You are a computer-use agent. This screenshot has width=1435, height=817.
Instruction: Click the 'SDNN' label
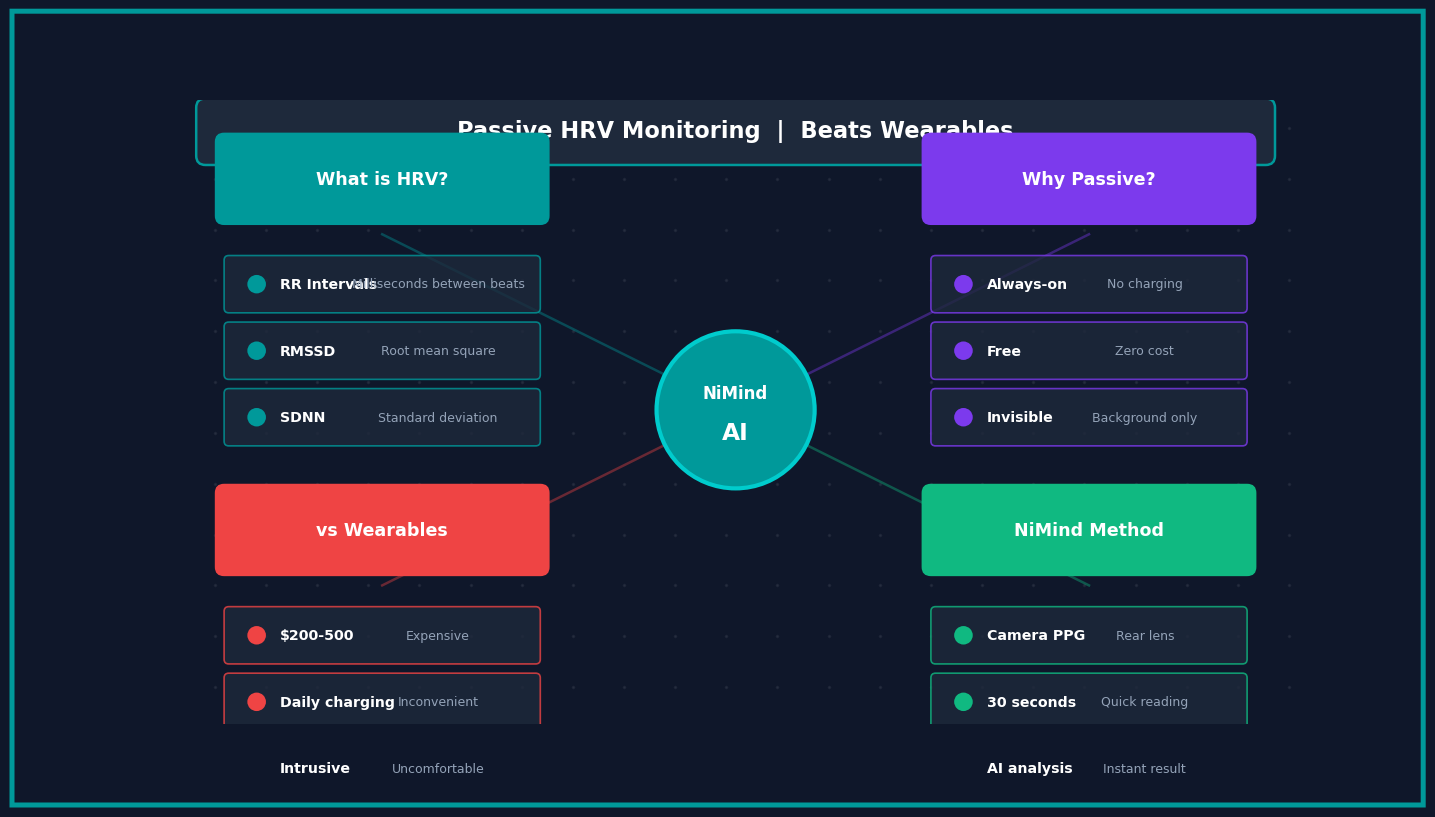[302, 418]
